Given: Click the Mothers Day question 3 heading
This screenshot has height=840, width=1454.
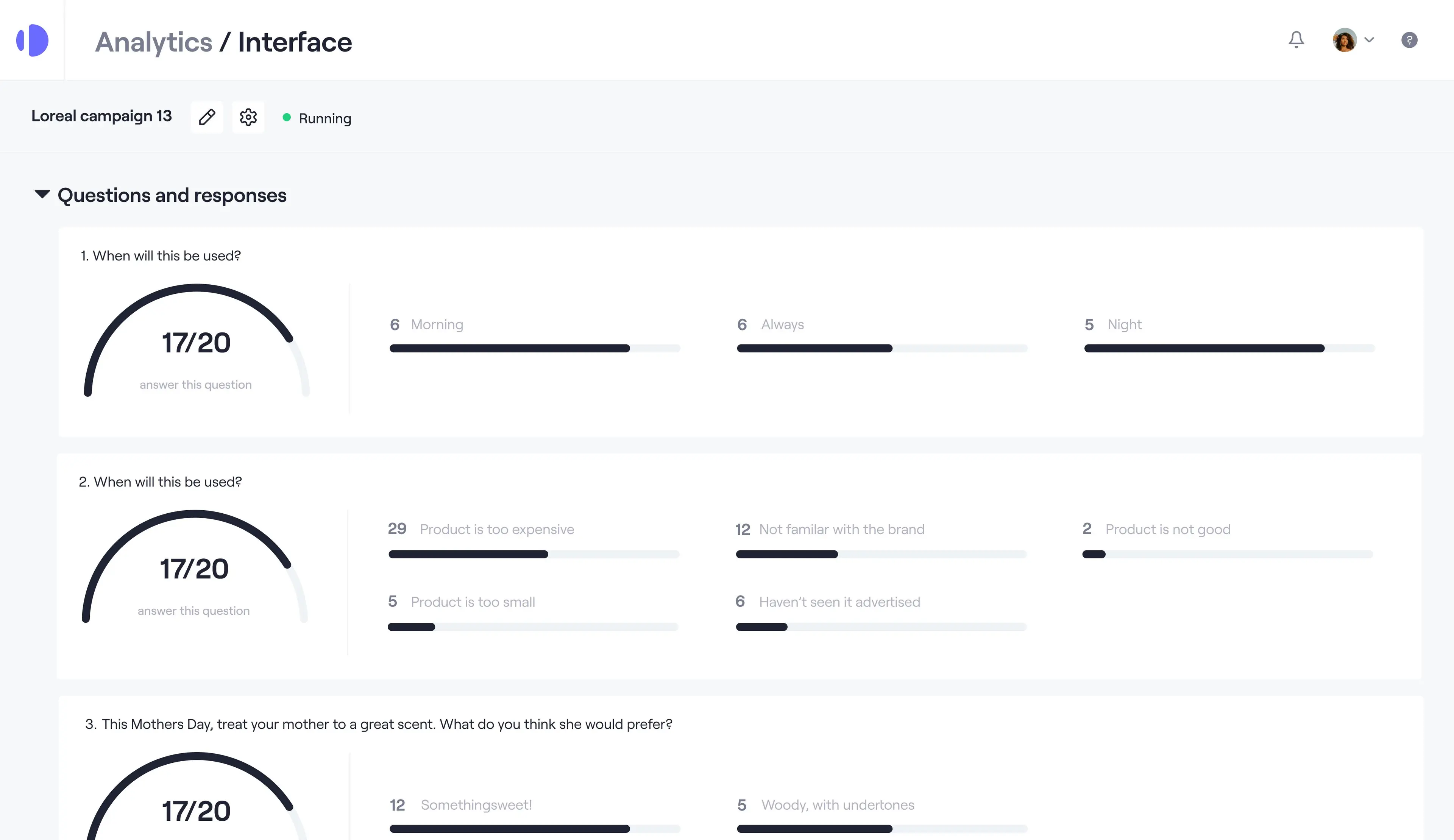Looking at the screenshot, I should pos(379,725).
